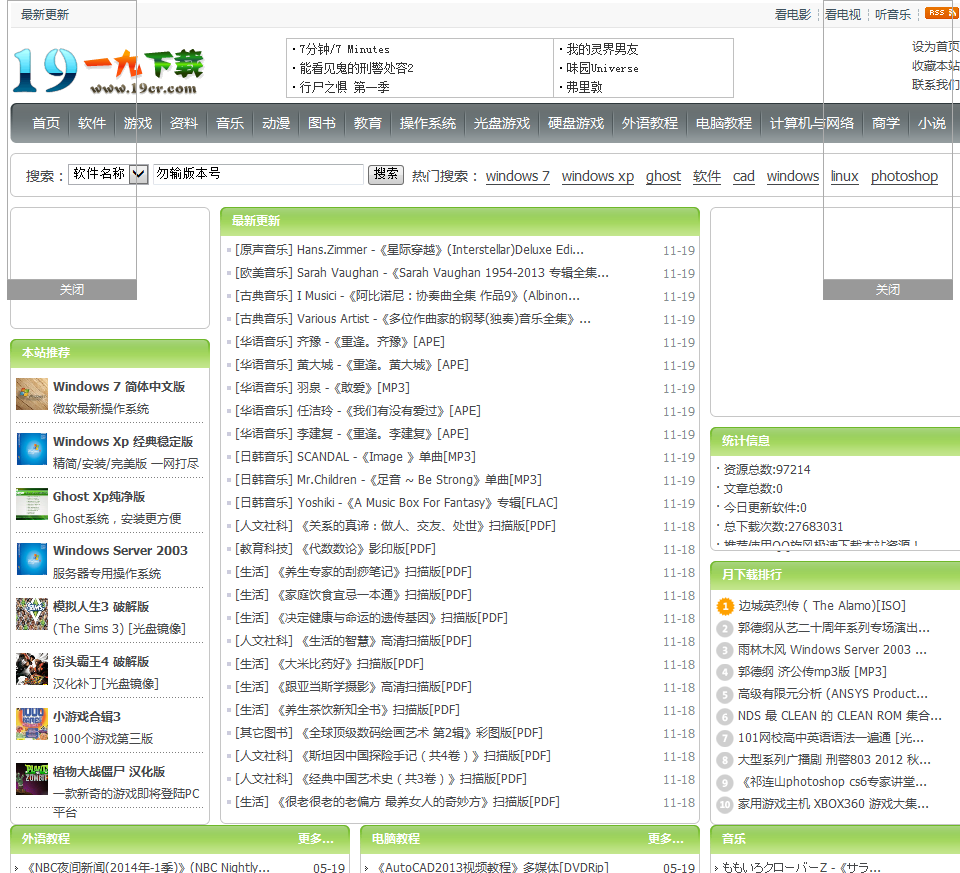960x873 pixels.
Task: Open 我的灵界男友 link
Action: pos(602,49)
